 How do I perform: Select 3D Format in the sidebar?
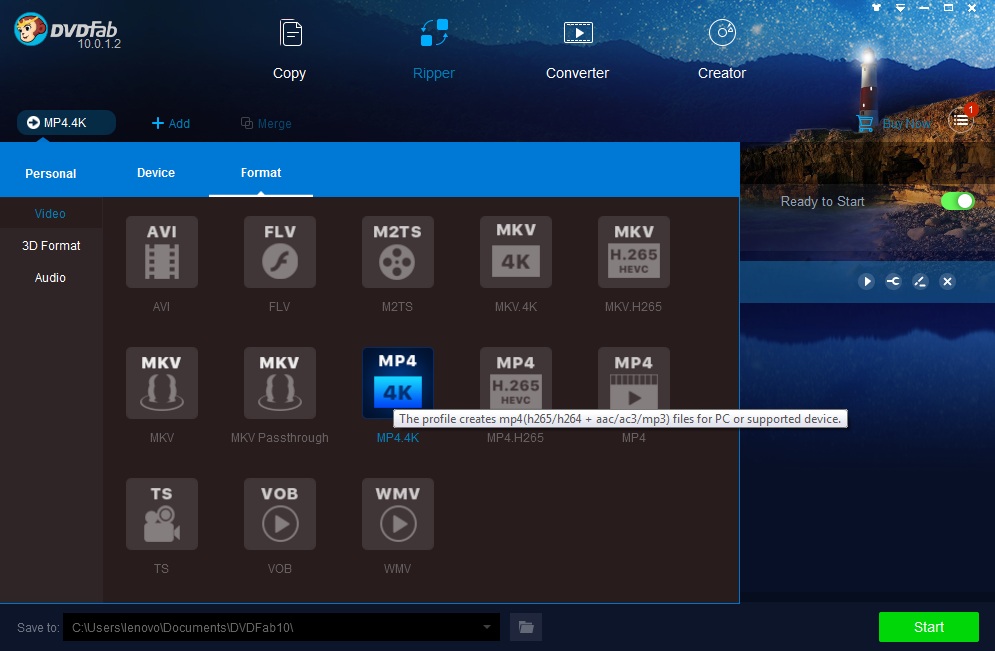pos(49,245)
